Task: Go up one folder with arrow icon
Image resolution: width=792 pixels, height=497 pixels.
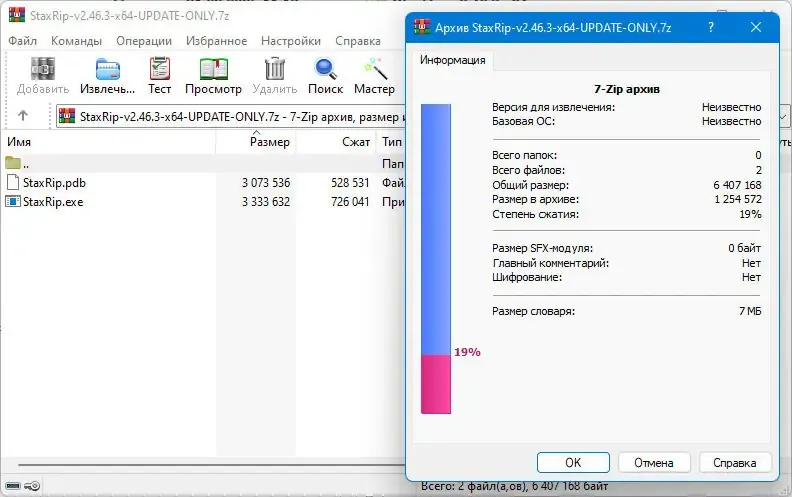Action: (x=23, y=116)
